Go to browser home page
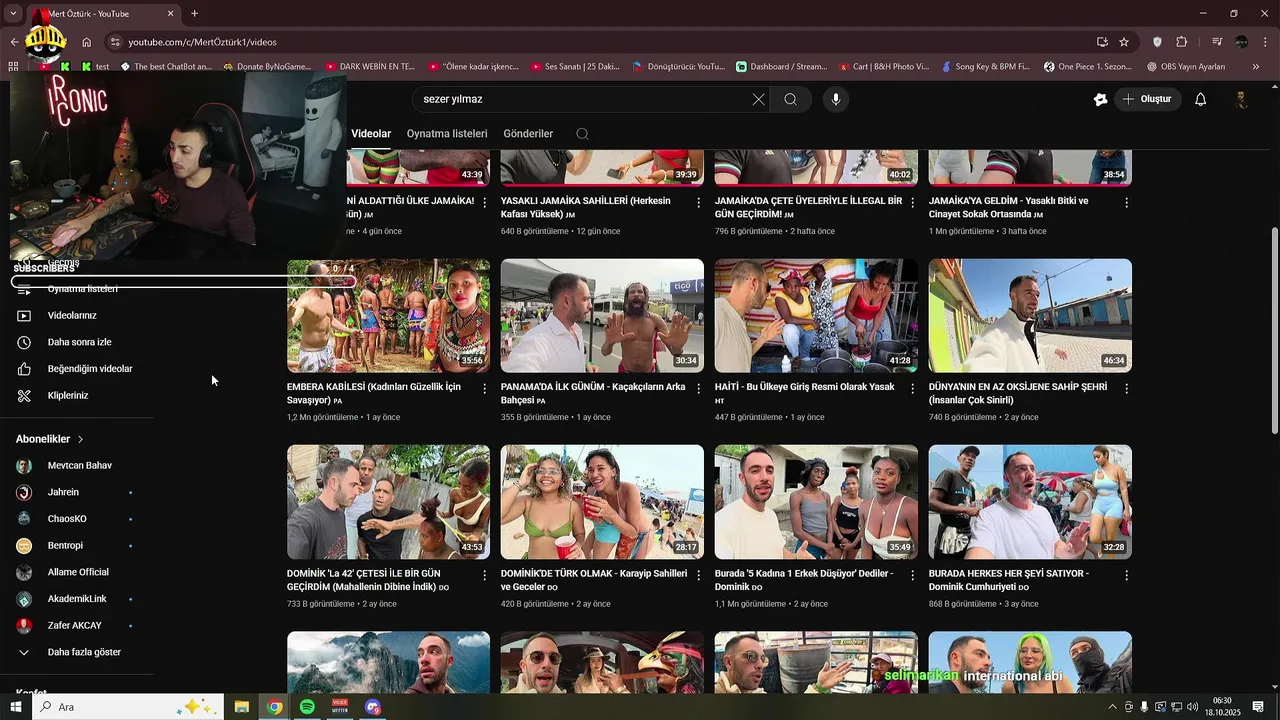The width and height of the screenshot is (1280, 720). pyautogui.click(x=87, y=42)
